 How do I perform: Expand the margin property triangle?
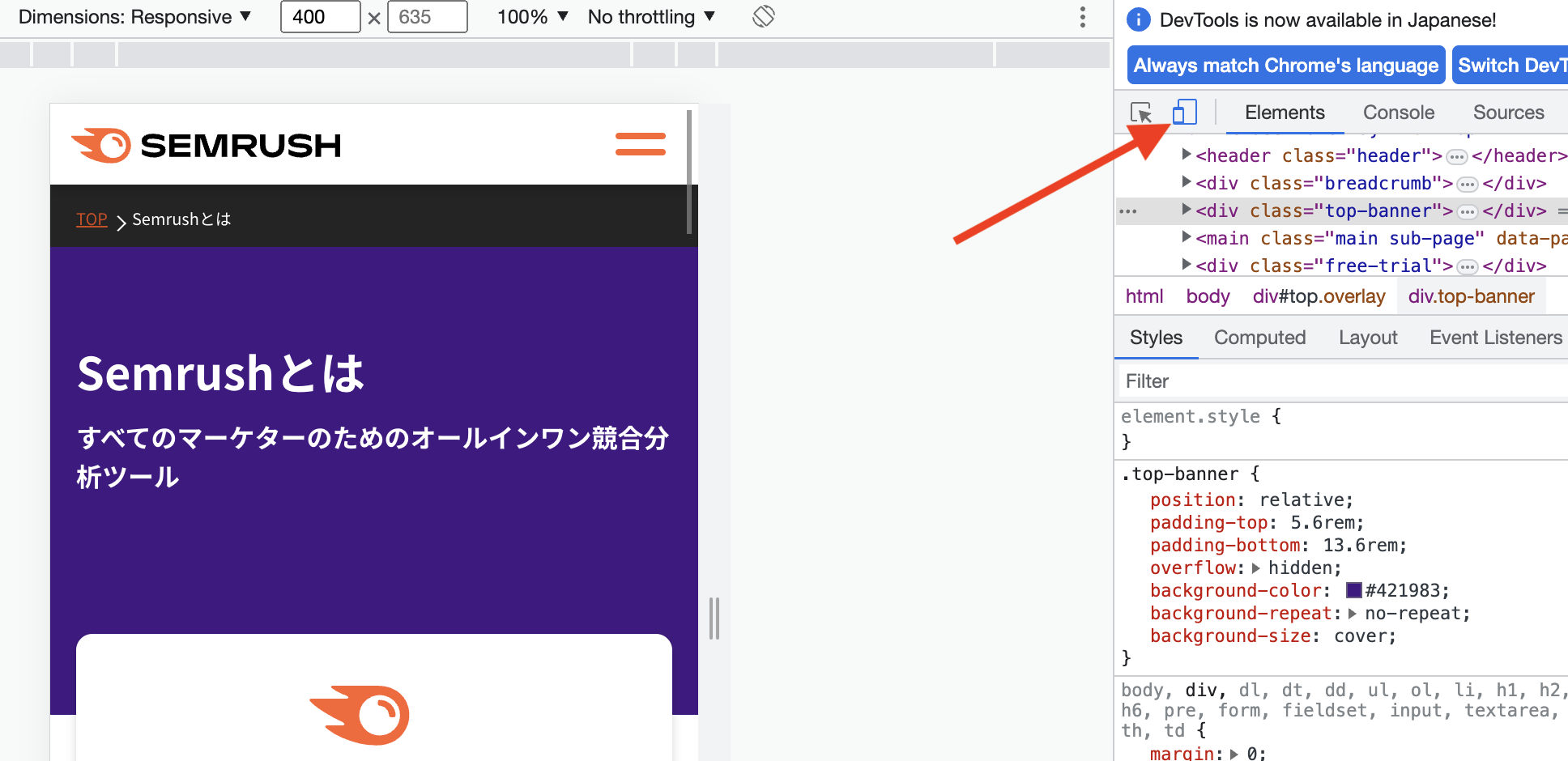coord(1234,754)
